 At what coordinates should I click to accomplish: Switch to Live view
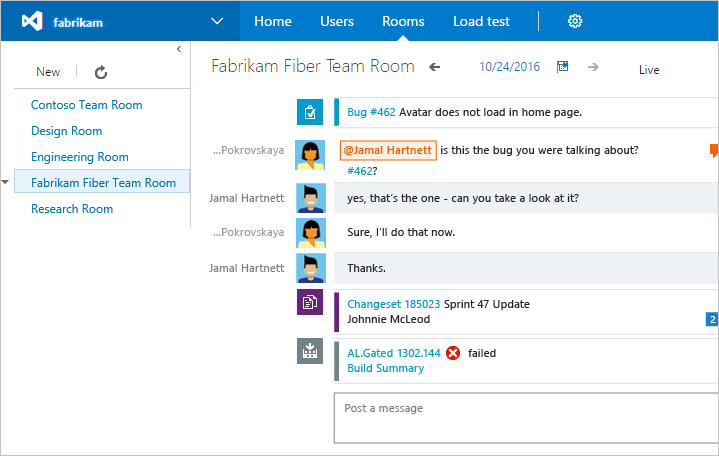(x=649, y=70)
